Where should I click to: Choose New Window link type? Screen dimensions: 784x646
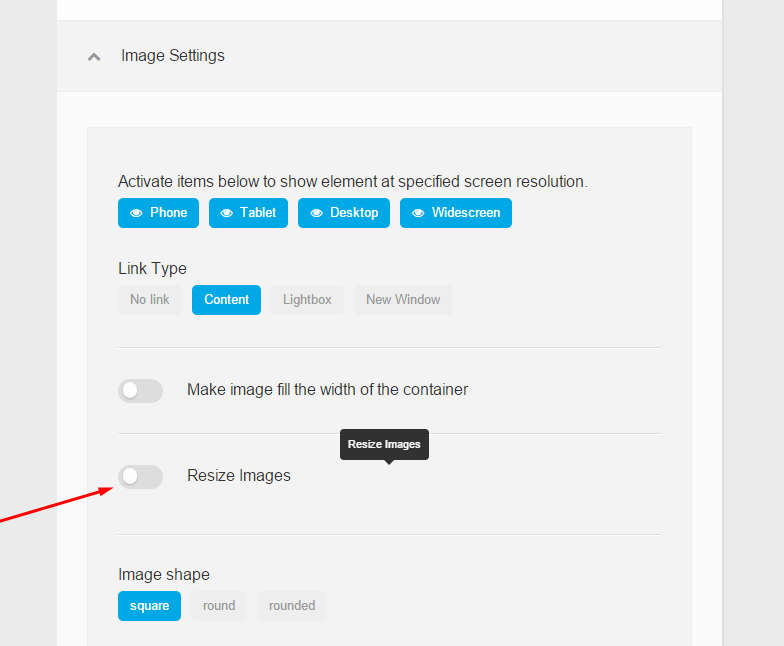tap(403, 300)
